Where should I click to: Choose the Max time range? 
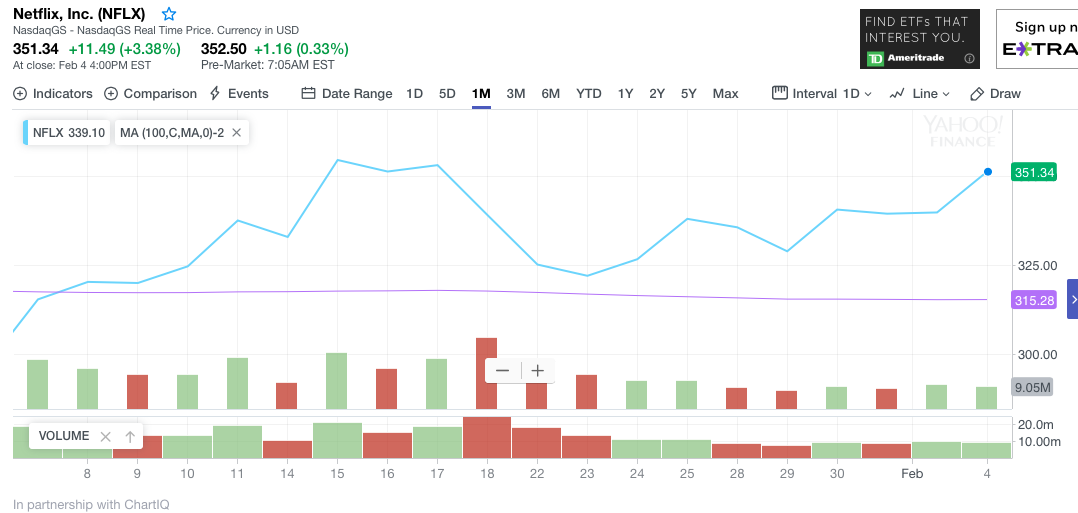coord(725,93)
